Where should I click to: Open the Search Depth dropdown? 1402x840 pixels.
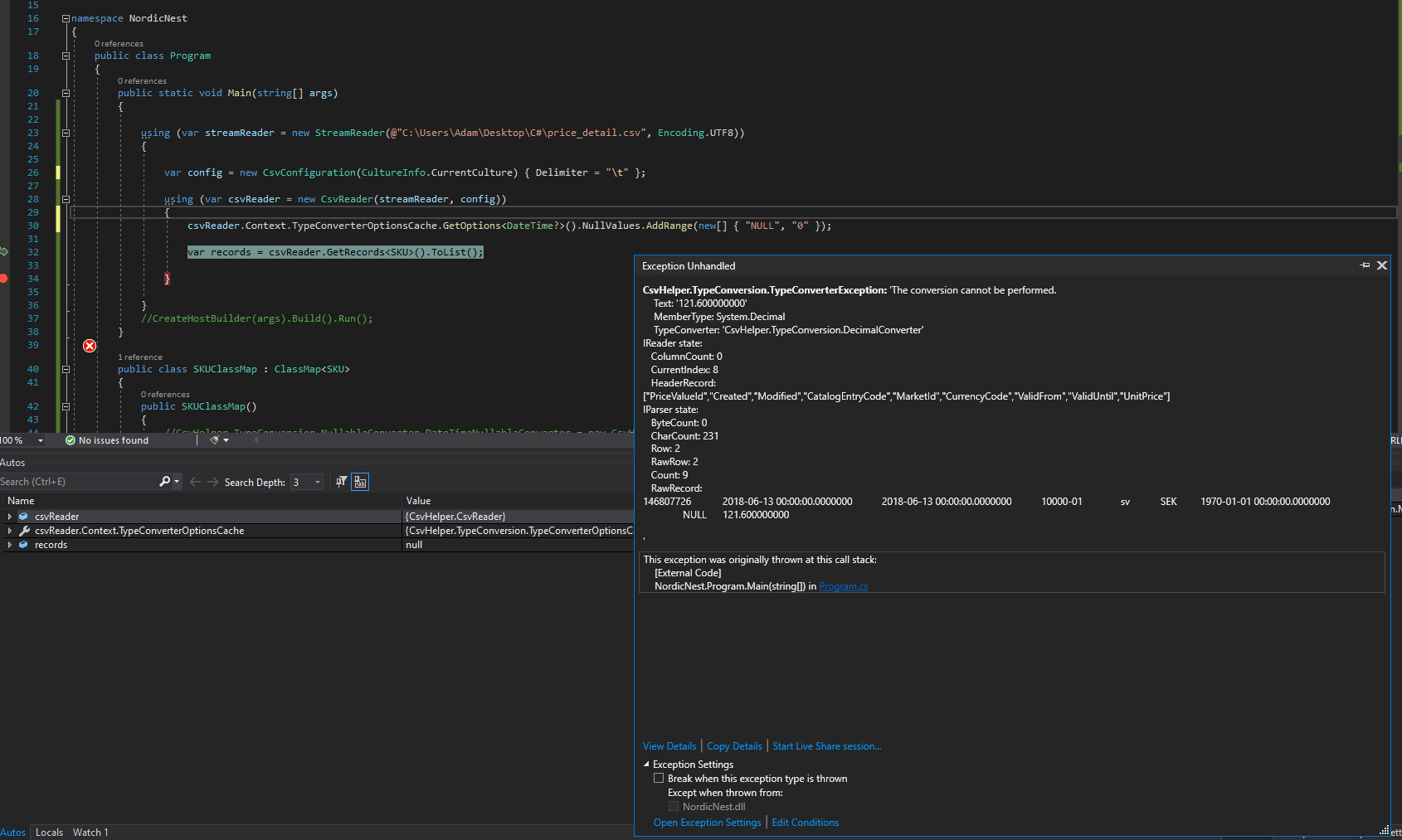pos(318,481)
